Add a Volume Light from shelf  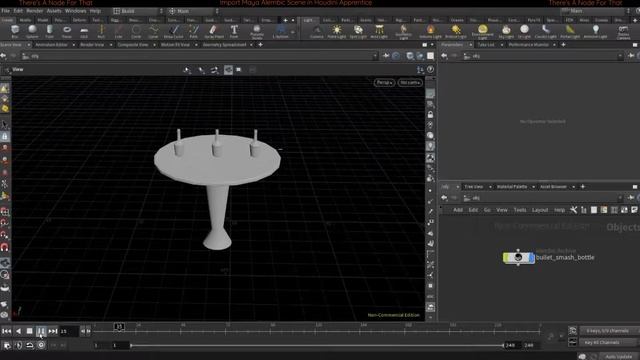tap(430, 31)
